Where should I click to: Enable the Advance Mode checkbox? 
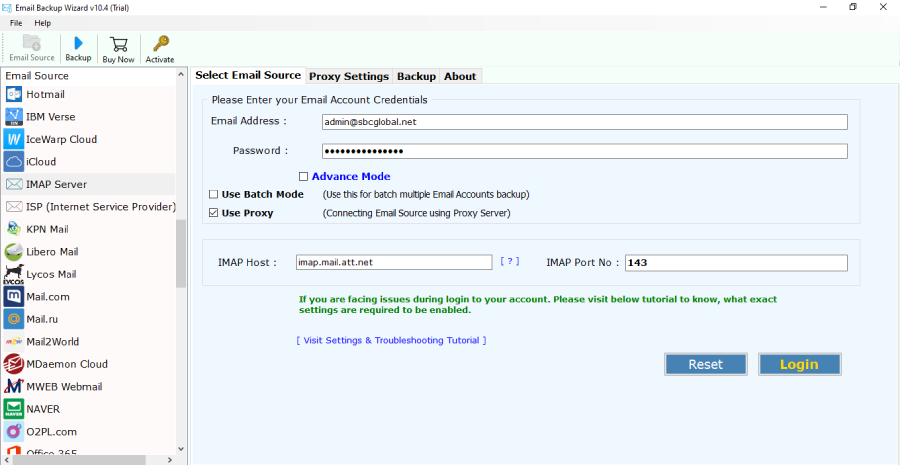(x=303, y=177)
